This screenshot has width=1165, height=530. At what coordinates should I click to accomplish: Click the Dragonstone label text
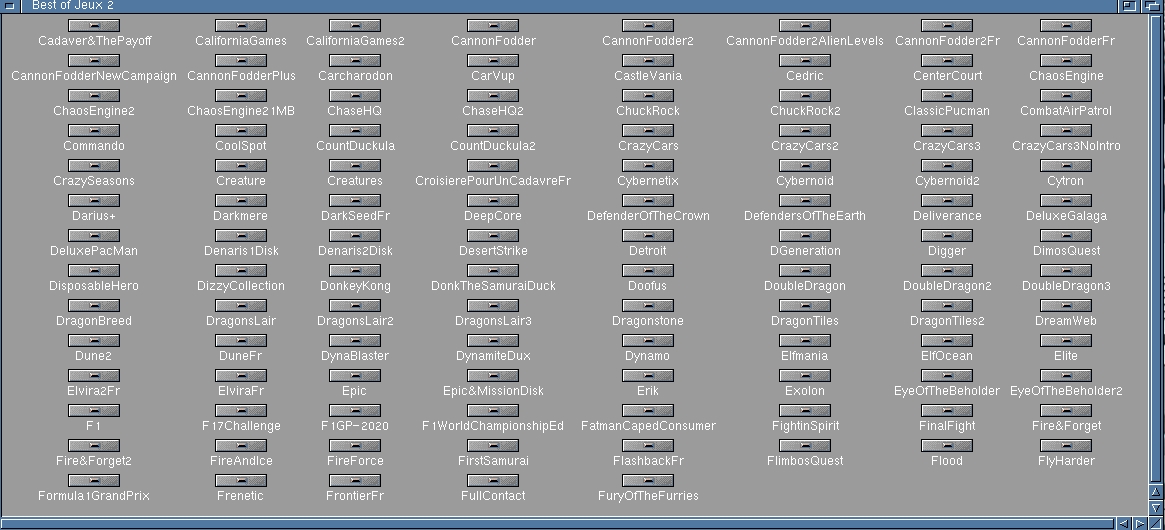coord(647,320)
